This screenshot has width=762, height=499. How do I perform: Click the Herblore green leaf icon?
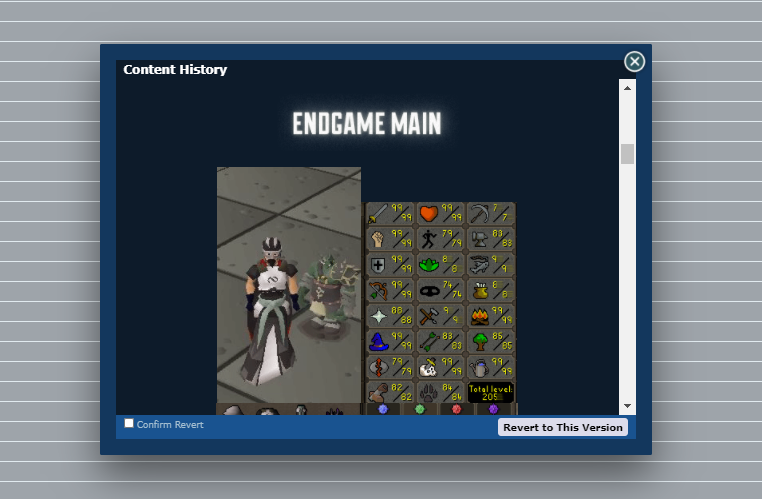click(429, 265)
